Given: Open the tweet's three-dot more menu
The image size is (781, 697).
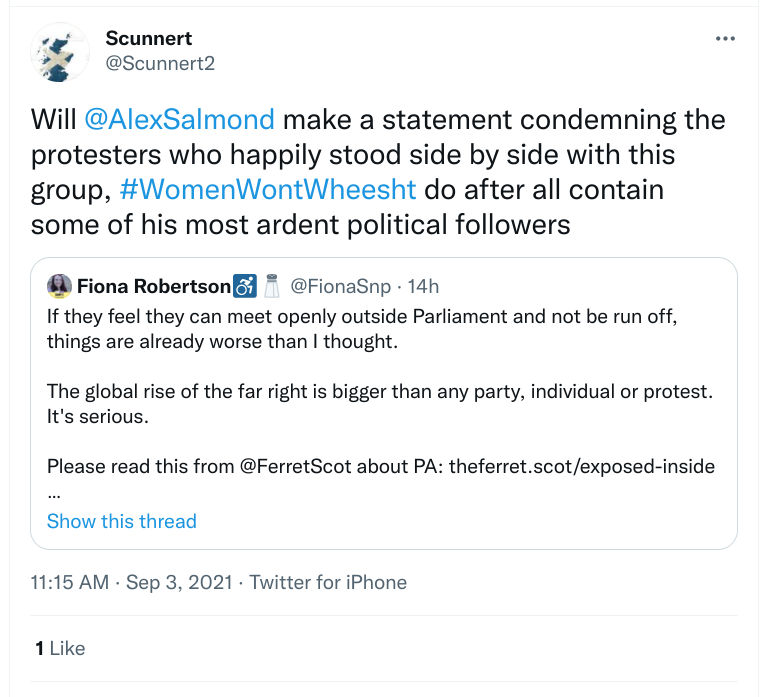Looking at the screenshot, I should (x=725, y=39).
